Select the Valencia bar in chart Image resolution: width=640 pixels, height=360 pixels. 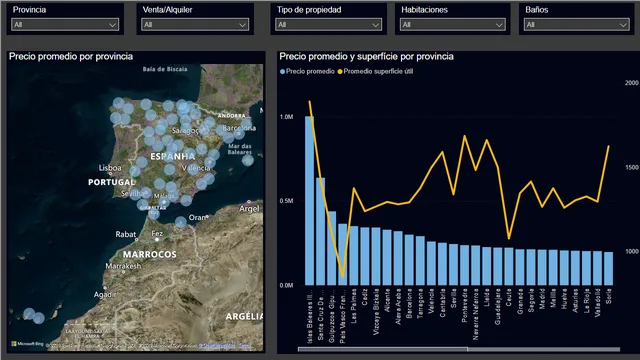(431, 263)
